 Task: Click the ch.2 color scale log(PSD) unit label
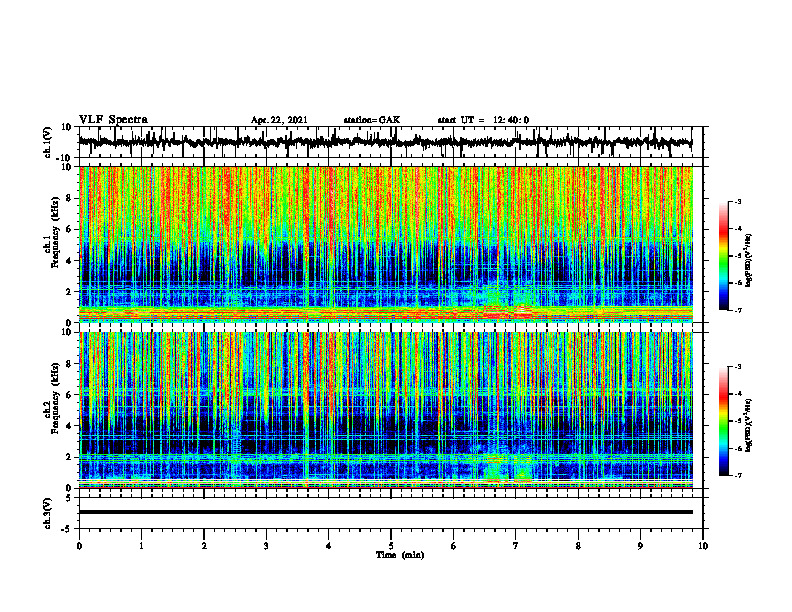pos(750,425)
